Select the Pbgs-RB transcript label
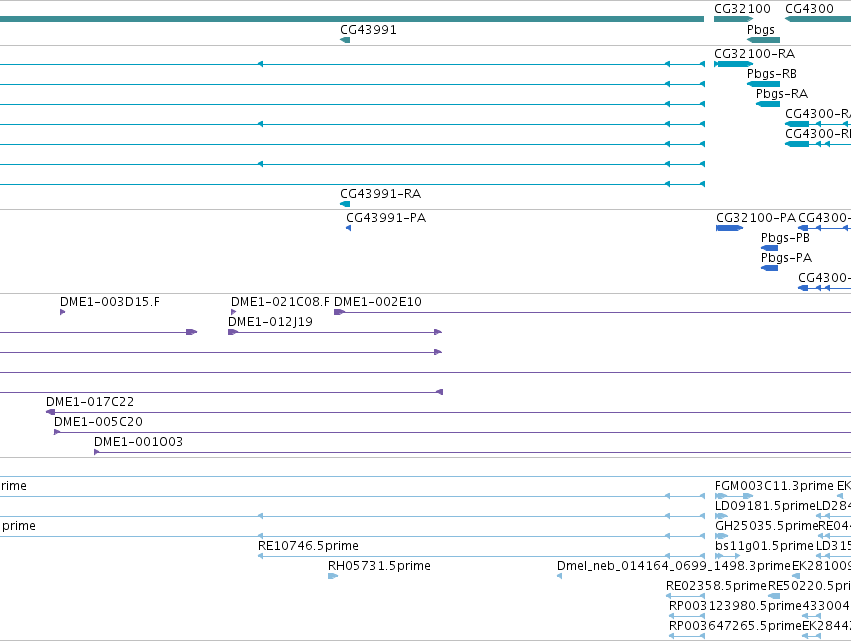851x641 pixels. 772,74
